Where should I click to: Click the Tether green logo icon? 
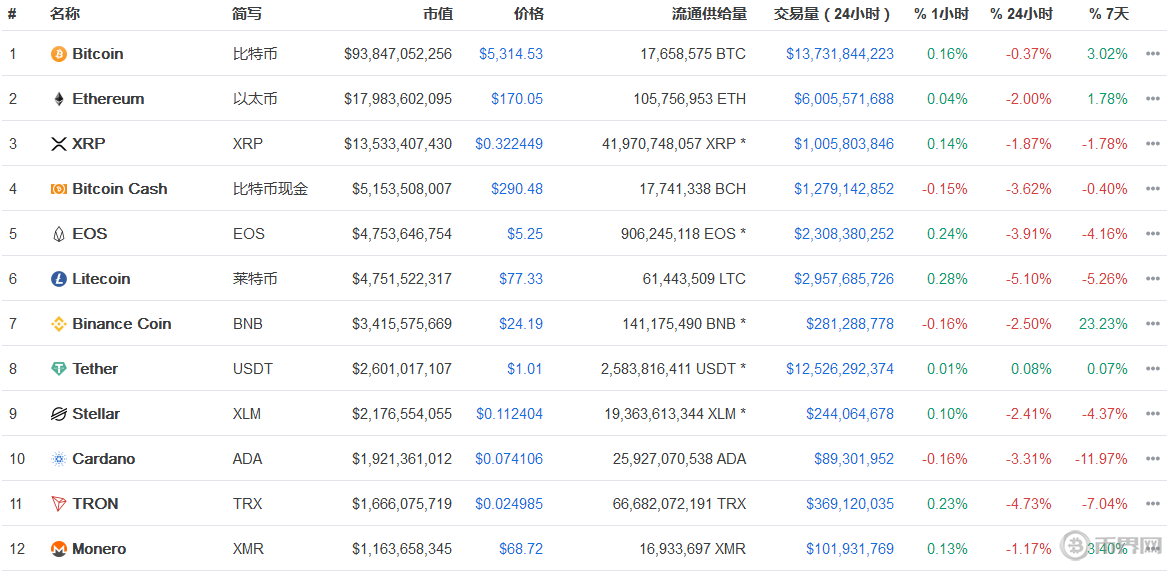pyautogui.click(x=59, y=369)
